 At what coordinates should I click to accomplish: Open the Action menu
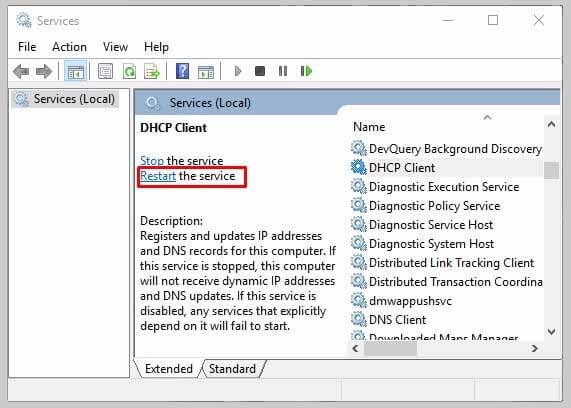pos(69,47)
